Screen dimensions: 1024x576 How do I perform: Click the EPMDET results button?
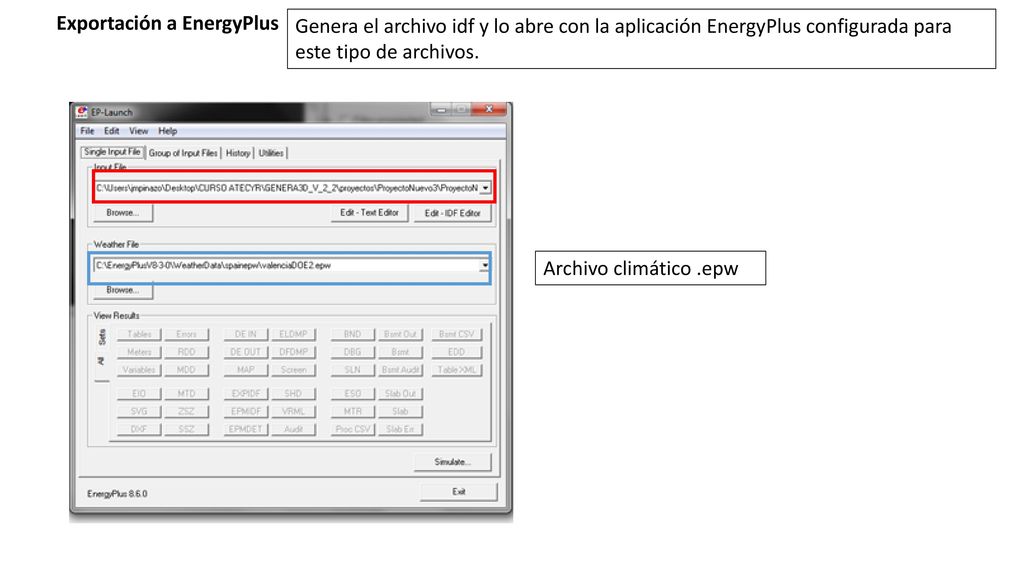[246, 429]
